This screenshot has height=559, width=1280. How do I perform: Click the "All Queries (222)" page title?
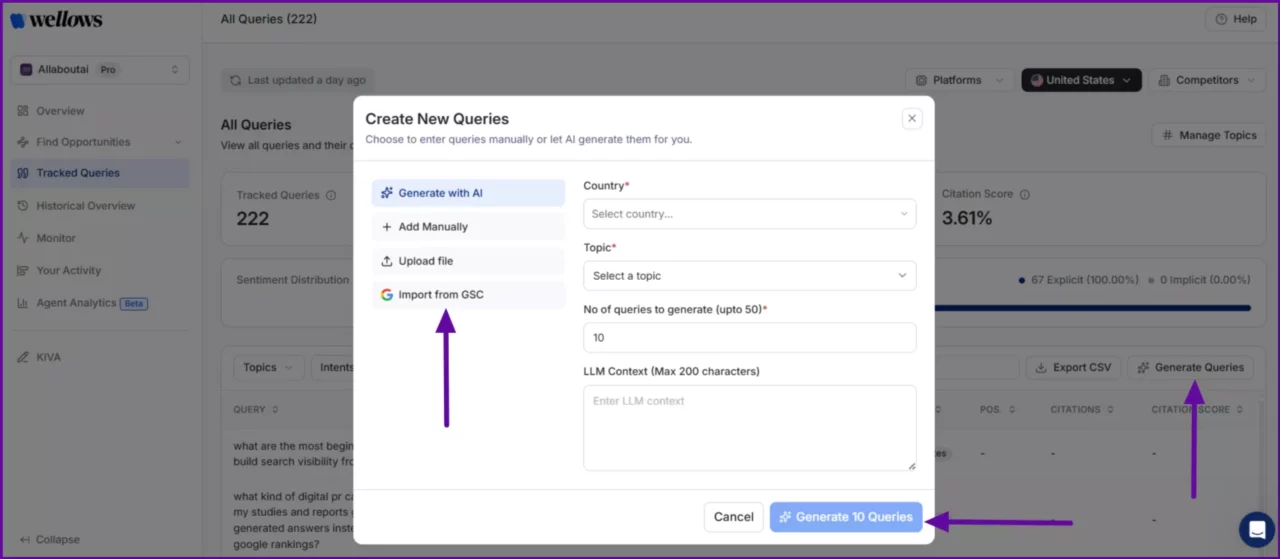point(269,19)
